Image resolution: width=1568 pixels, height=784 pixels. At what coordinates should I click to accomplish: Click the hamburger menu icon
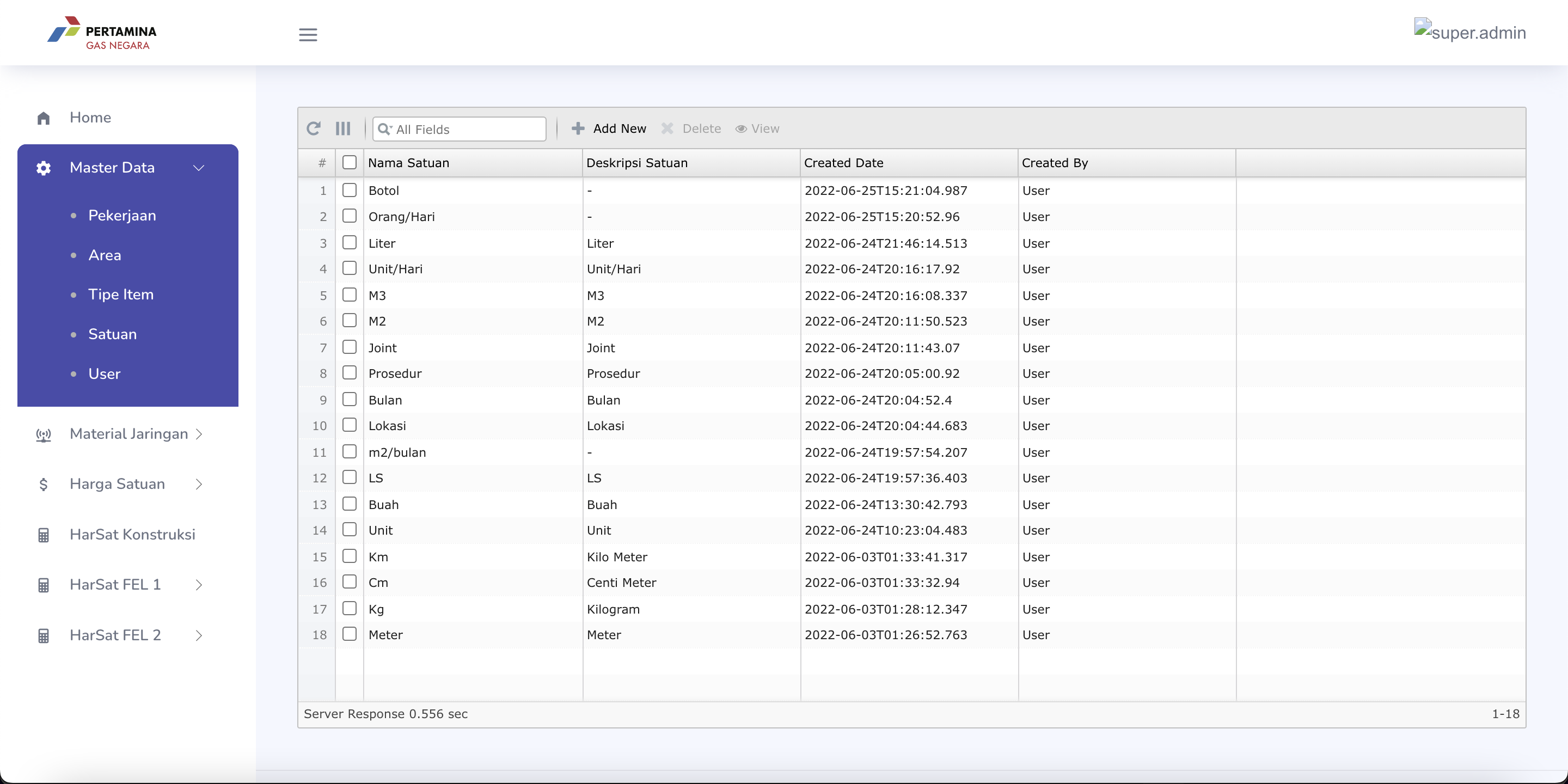pos(308,35)
